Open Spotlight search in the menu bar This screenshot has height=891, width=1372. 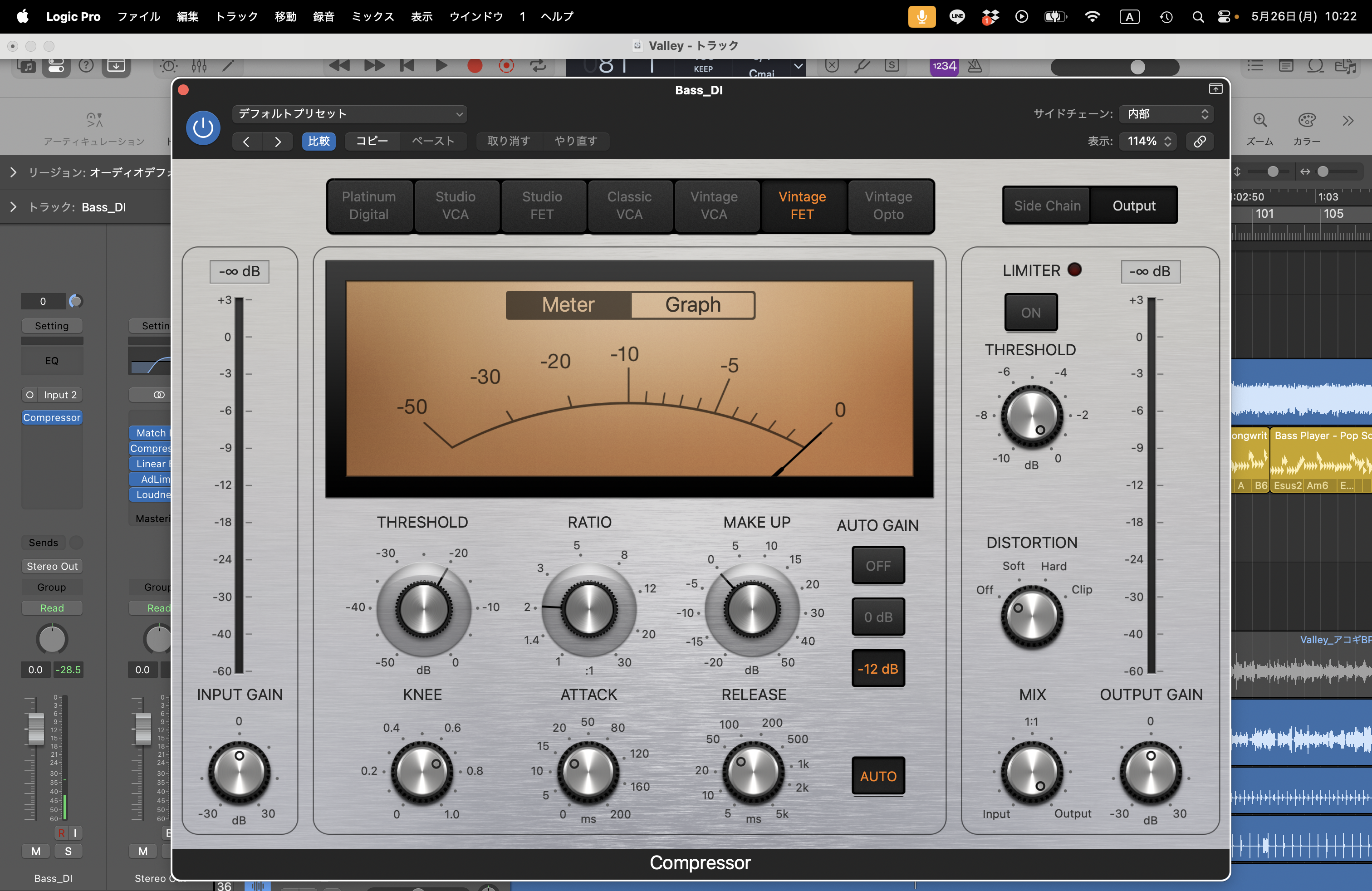click(x=1198, y=16)
